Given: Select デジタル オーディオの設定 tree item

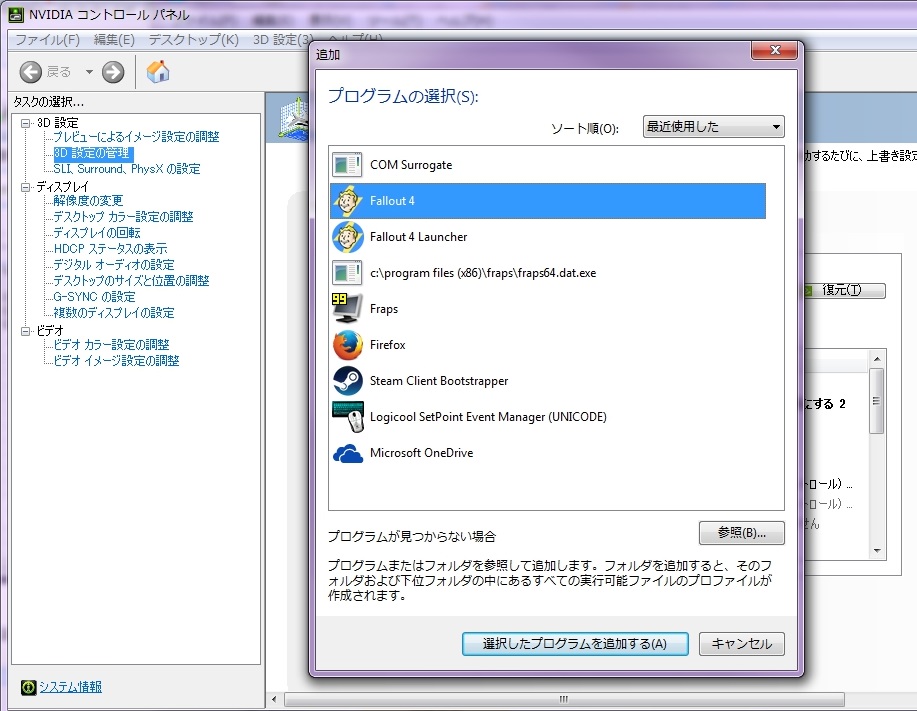Looking at the screenshot, I should (114, 265).
